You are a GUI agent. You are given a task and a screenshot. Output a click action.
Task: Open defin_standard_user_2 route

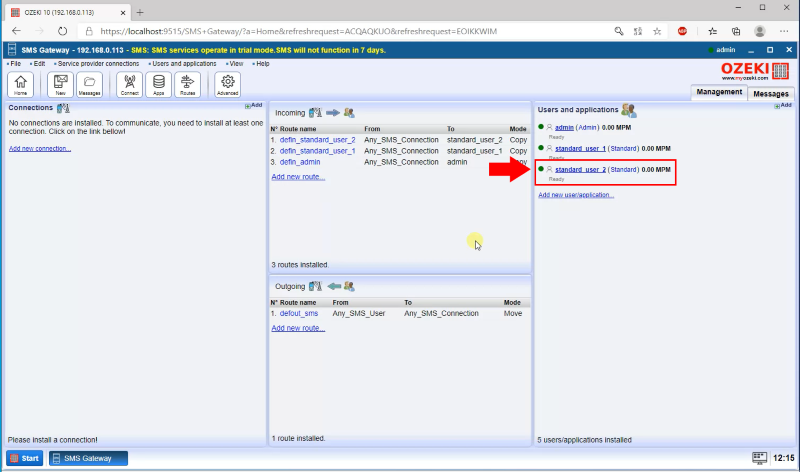(317, 140)
